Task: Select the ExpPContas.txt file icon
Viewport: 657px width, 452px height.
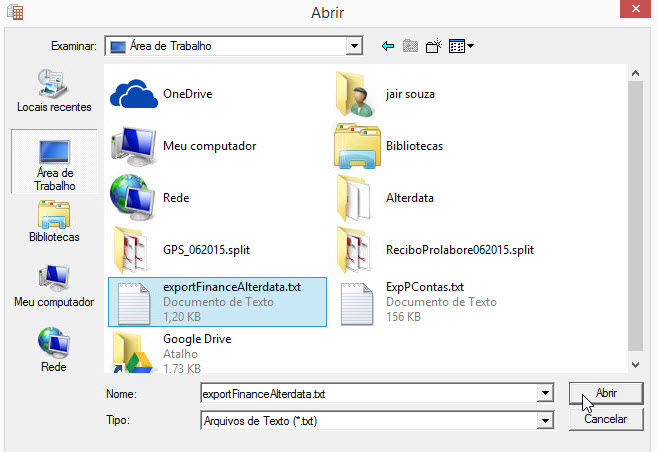Action: (x=357, y=304)
